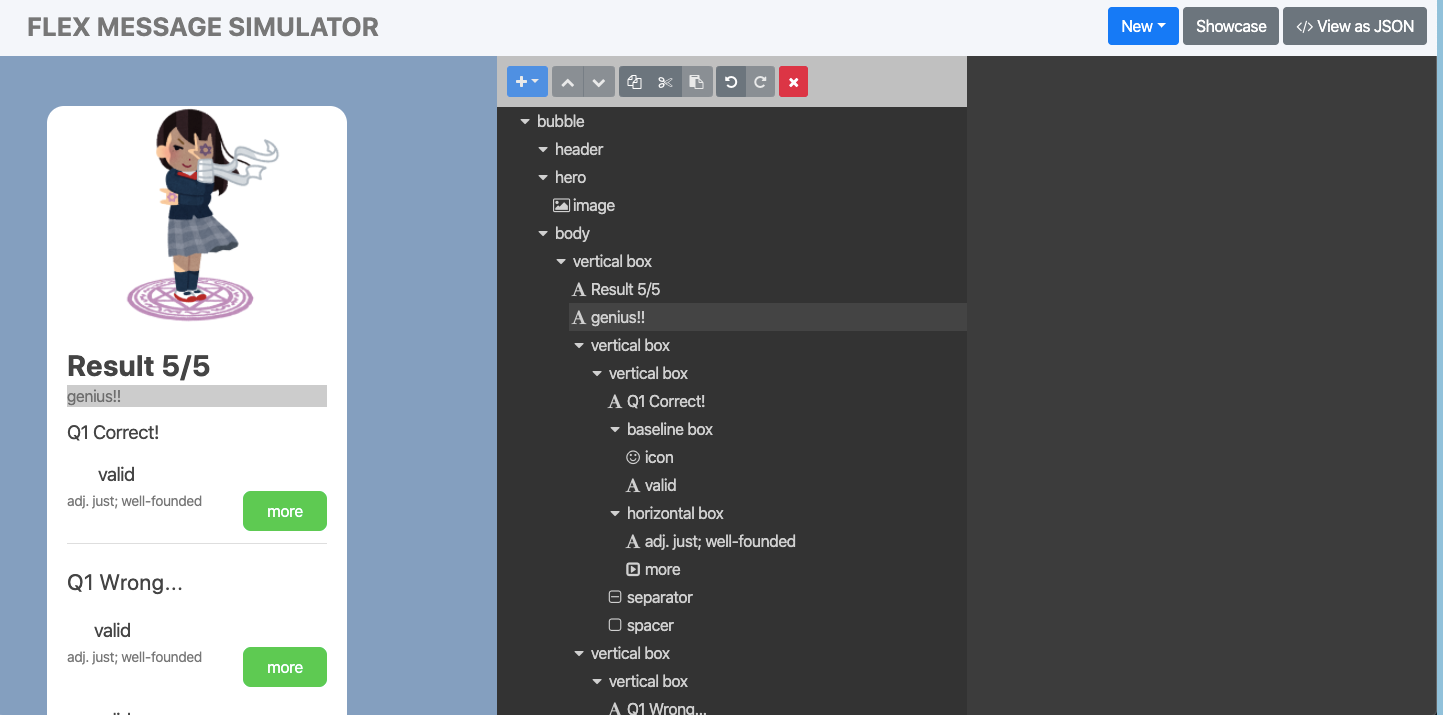1443x715 pixels.
Task: Select the spacer tree item
Action: [x=641, y=625]
